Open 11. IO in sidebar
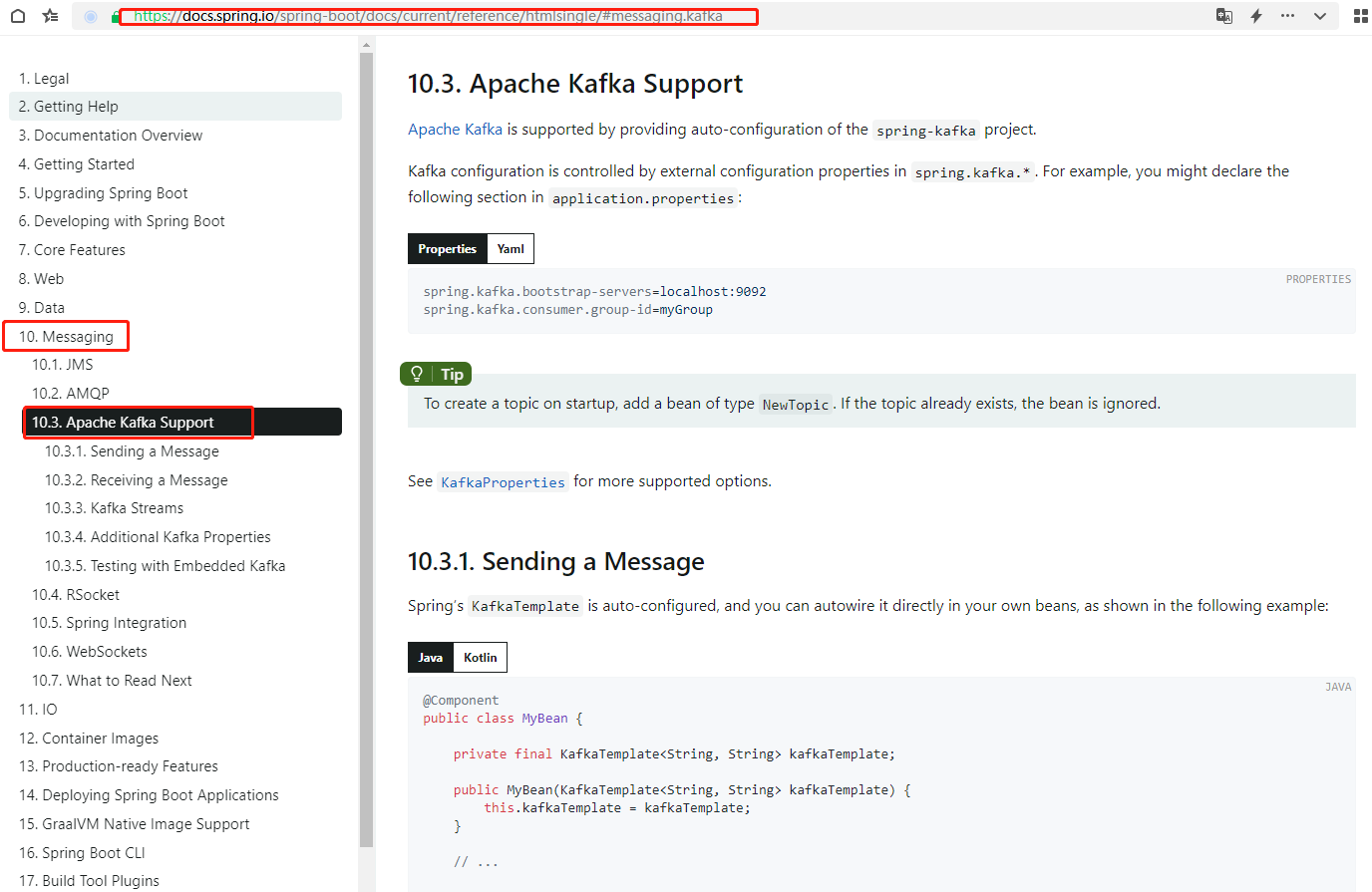 pos(38,710)
